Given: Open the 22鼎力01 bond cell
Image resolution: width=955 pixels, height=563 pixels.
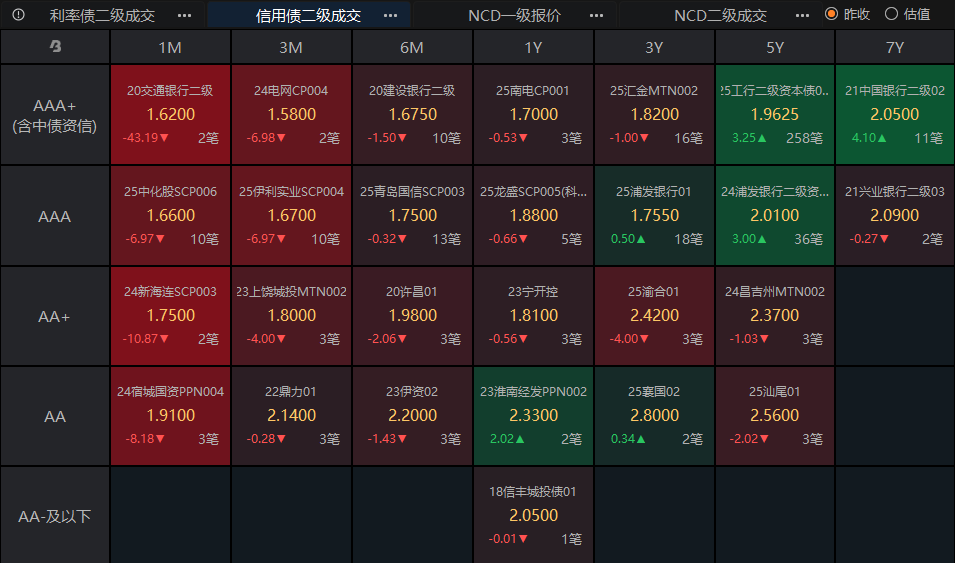Looking at the screenshot, I should [x=291, y=416].
